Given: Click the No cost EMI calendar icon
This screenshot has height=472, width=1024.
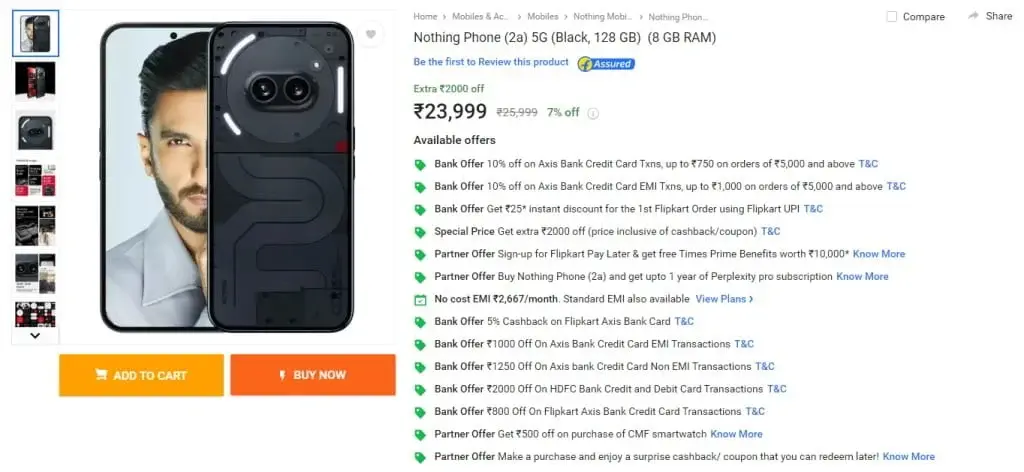Looking at the screenshot, I should pos(420,300).
